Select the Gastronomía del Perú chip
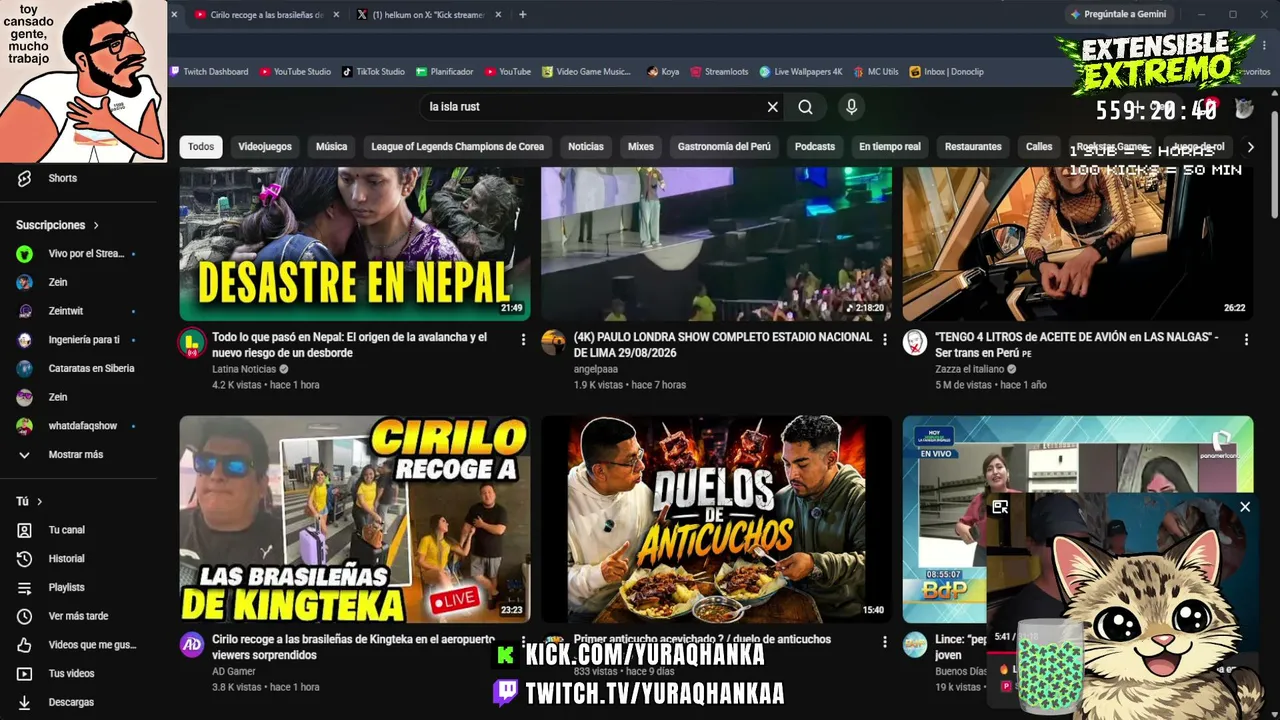 (724, 147)
